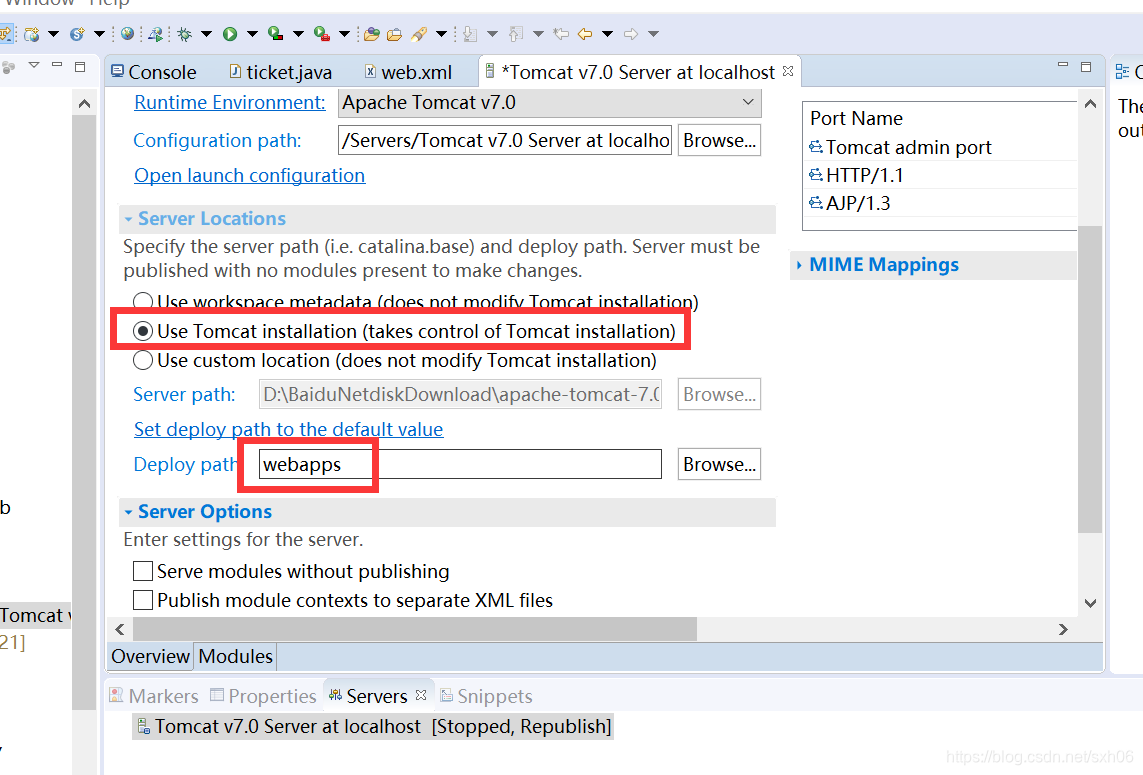Close the Tomcat v7.0 Server editor tab
Screen dimensions: 1143x775
tap(788, 71)
